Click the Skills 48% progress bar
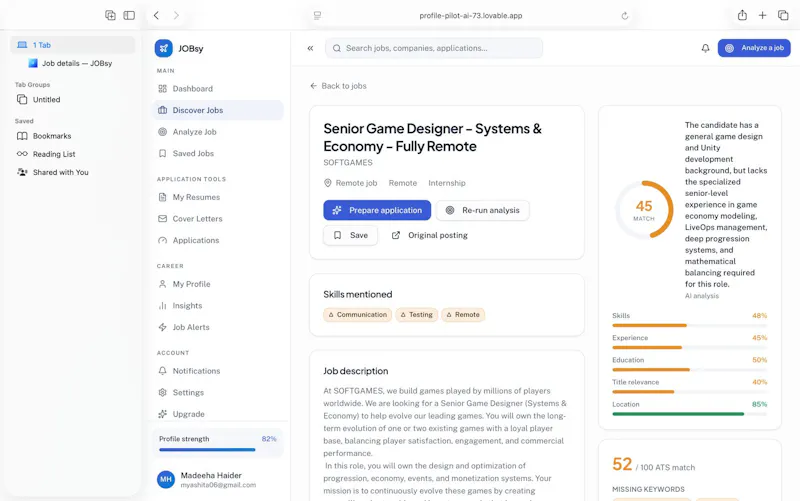The image size is (800, 501). pos(689,325)
